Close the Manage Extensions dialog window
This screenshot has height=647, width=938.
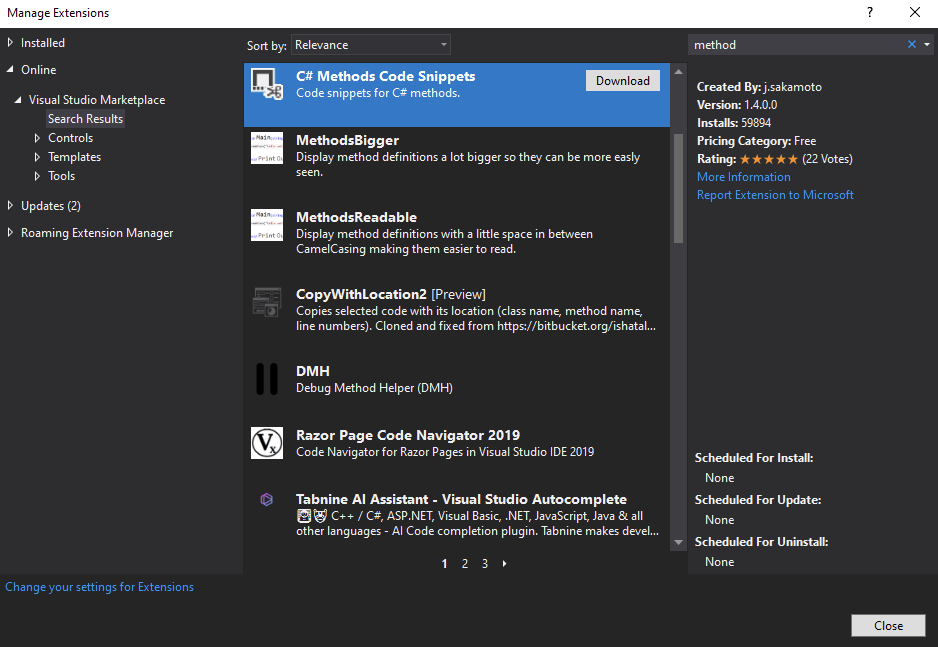point(915,13)
